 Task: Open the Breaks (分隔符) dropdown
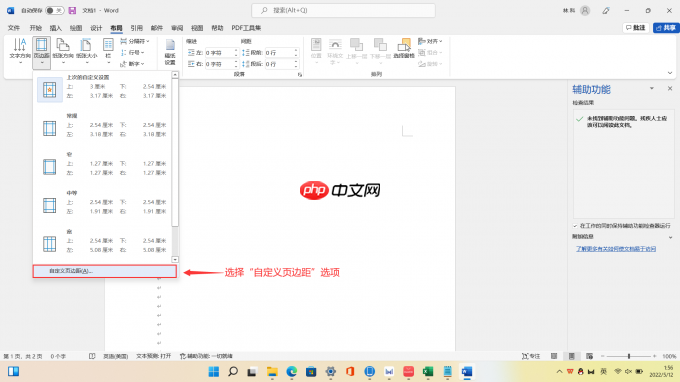tap(135, 41)
